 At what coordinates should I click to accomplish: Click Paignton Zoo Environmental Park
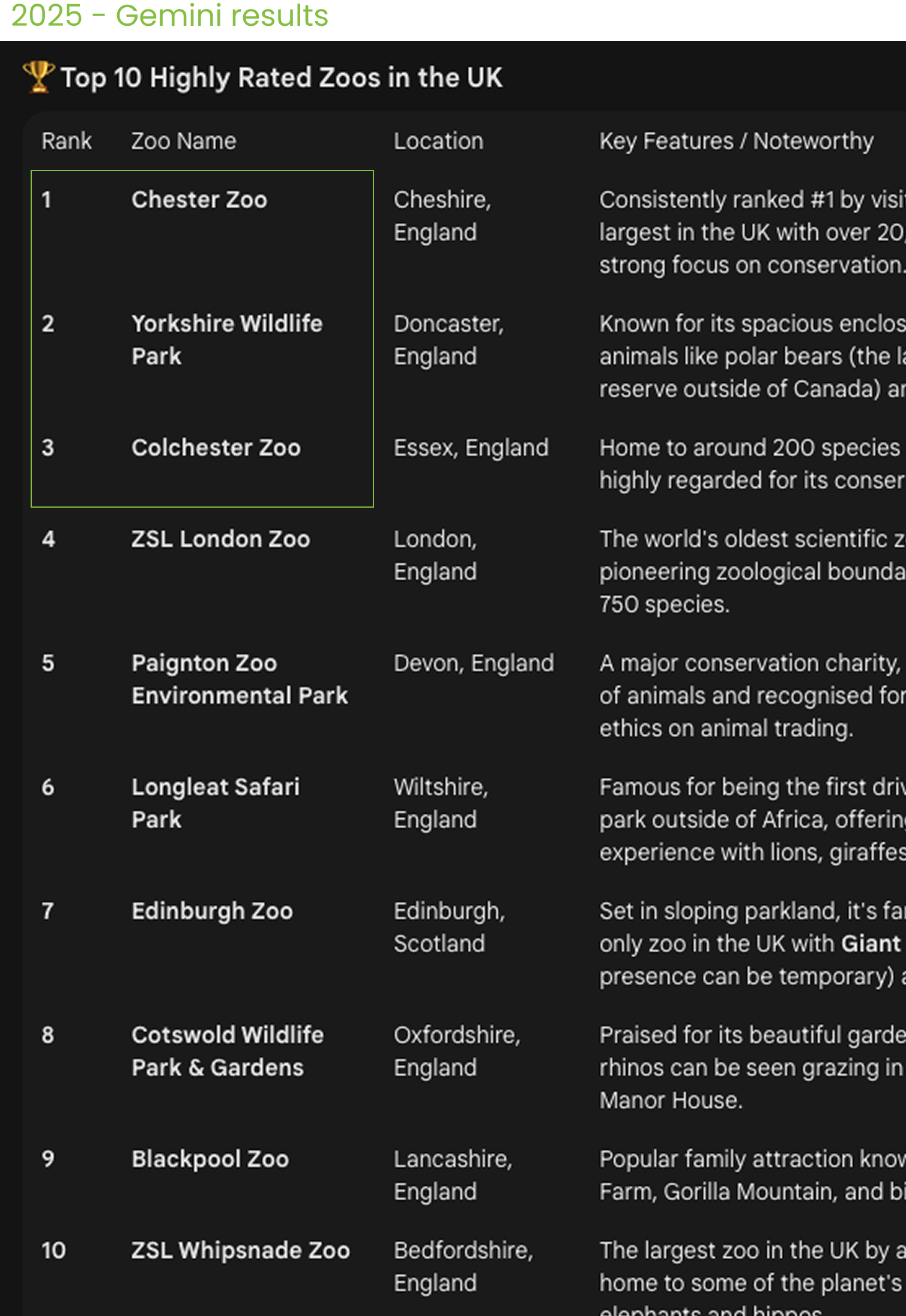coord(240,679)
